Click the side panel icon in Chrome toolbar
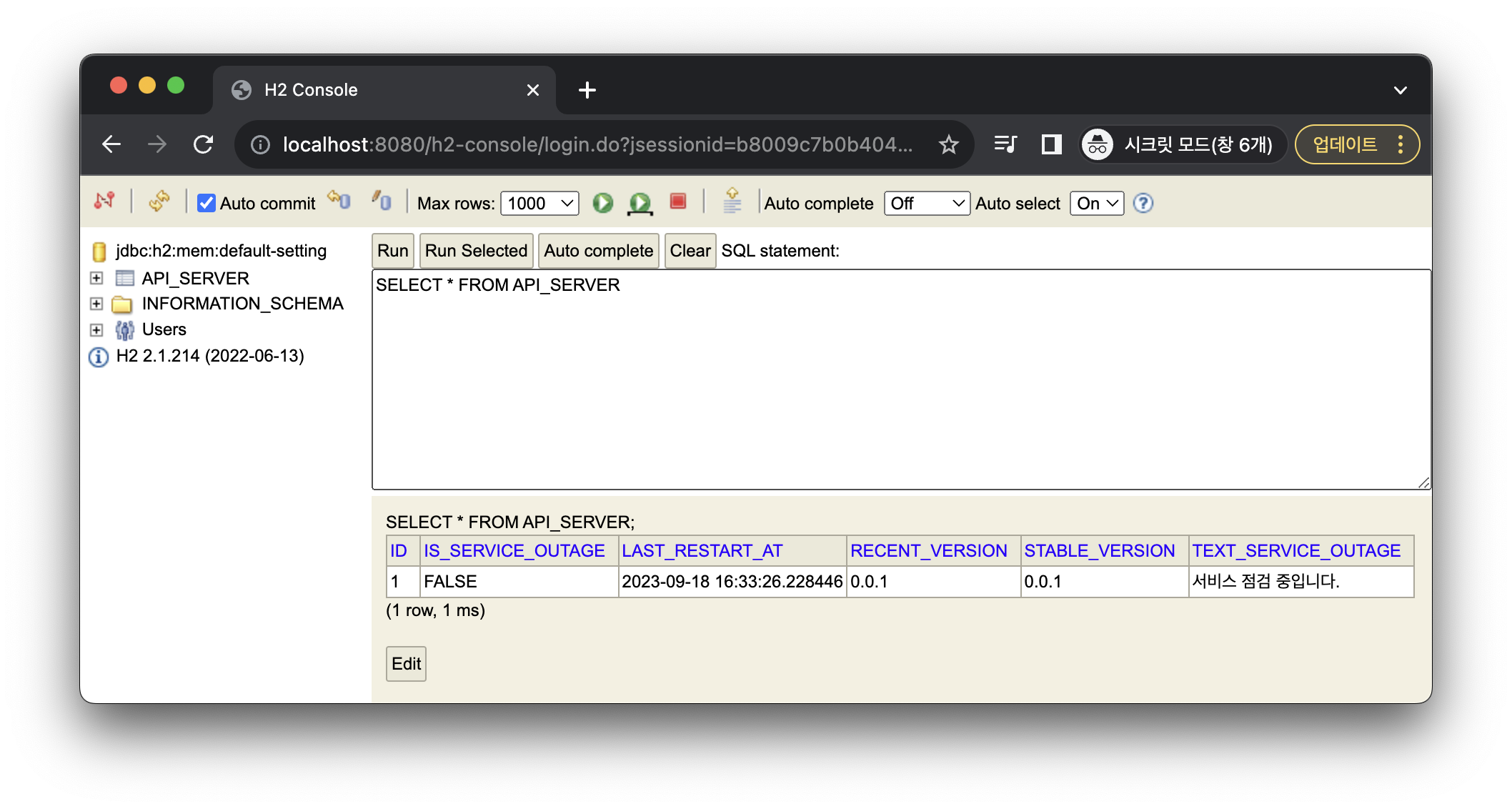1512x809 pixels. coord(1051,144)
